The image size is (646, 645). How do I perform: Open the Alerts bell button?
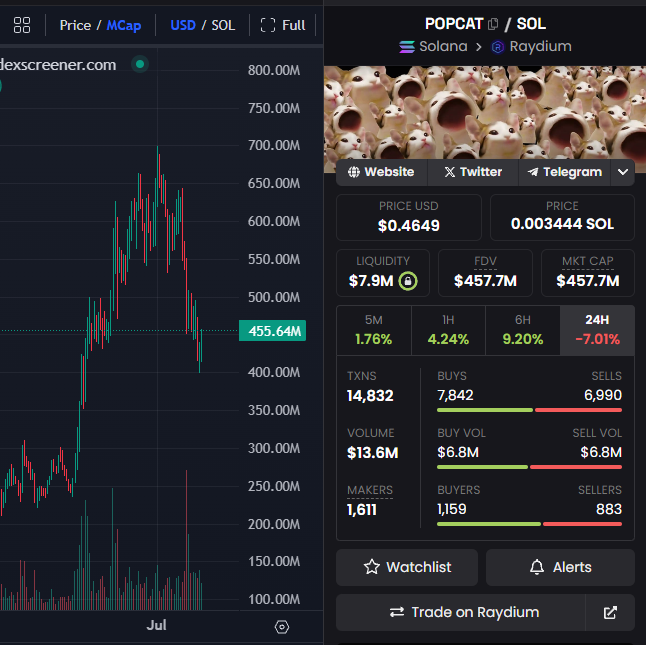coord(560,567)
